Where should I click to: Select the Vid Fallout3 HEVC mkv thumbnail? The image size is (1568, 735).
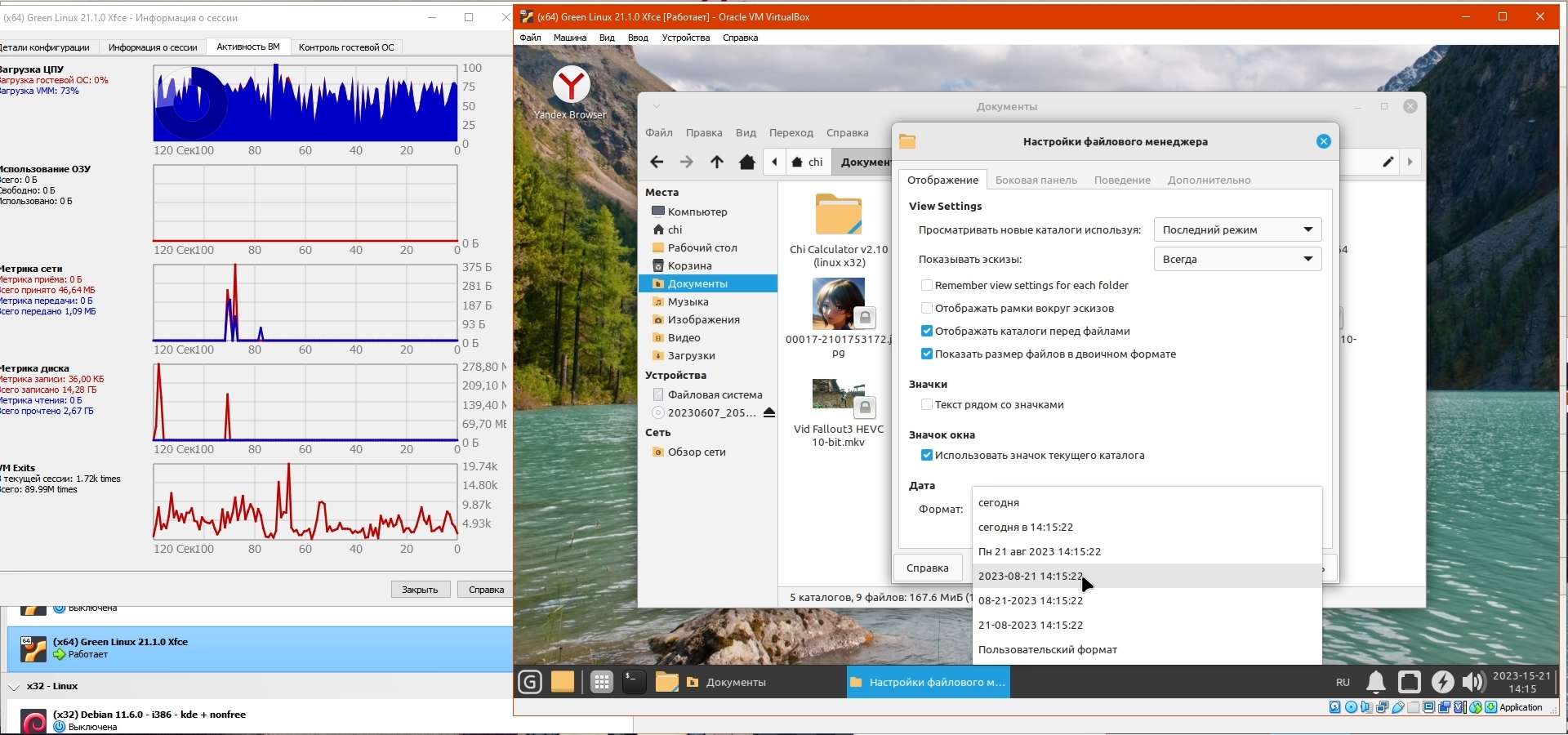coord(839,395)
